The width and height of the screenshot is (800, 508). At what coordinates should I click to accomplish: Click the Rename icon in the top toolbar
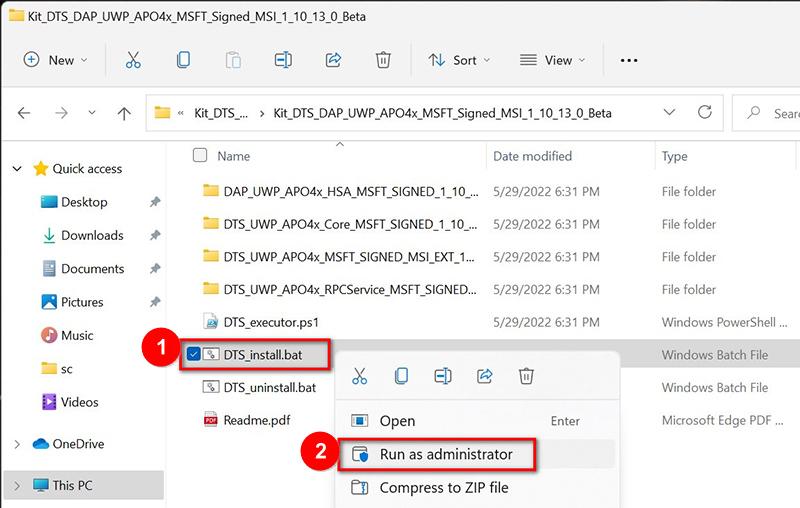click(283, 60)
